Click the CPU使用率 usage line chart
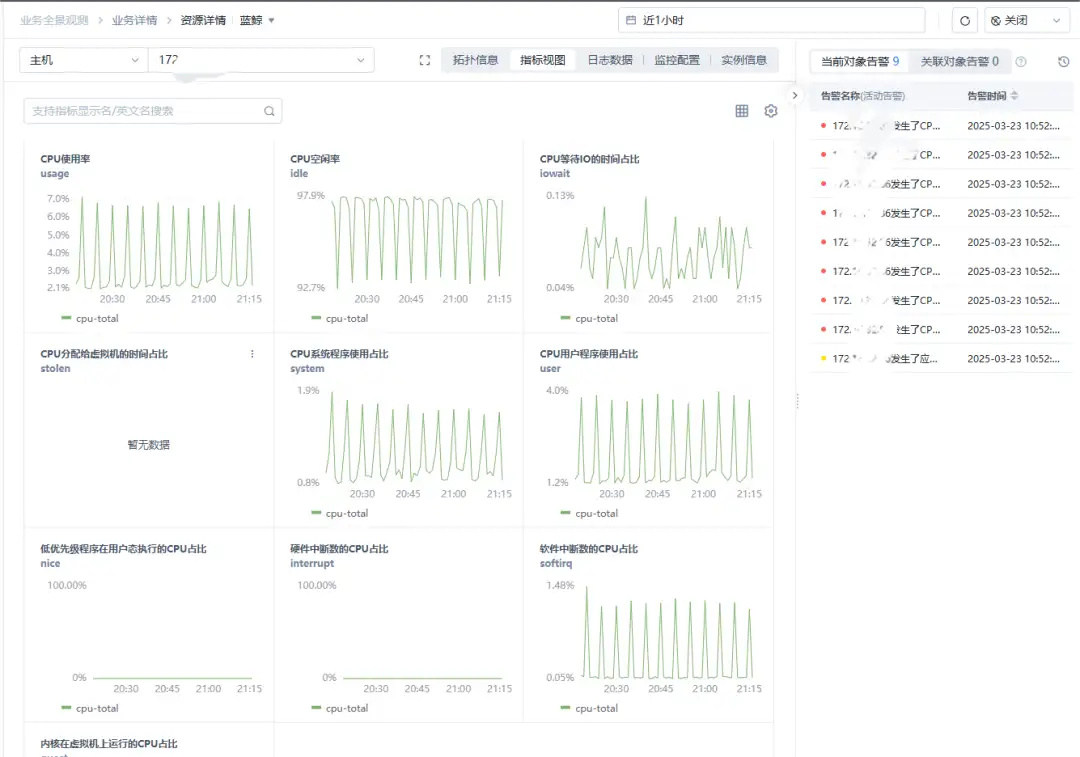The height and width of the screenshot is (757, 1080). (165, 241)
